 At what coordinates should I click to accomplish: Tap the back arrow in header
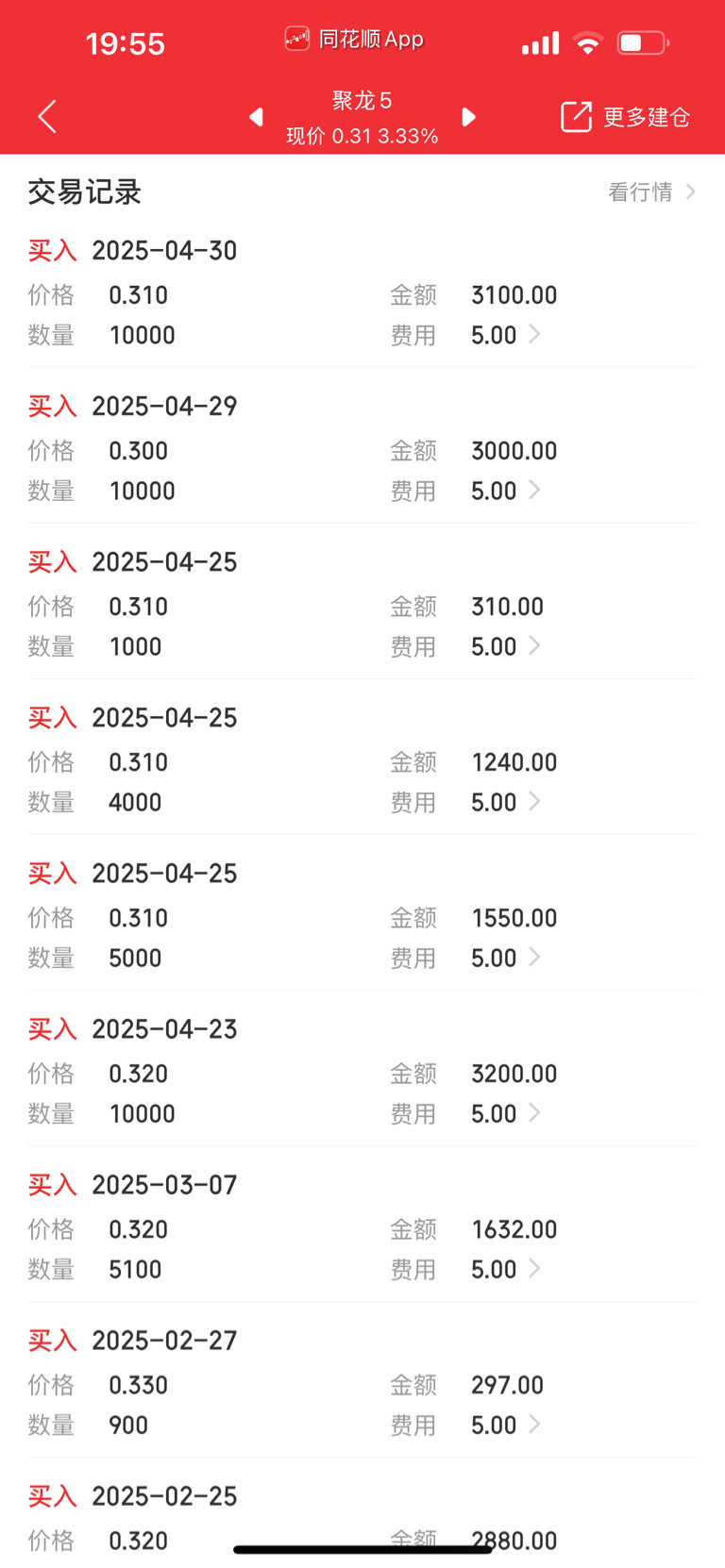[47, 117]
